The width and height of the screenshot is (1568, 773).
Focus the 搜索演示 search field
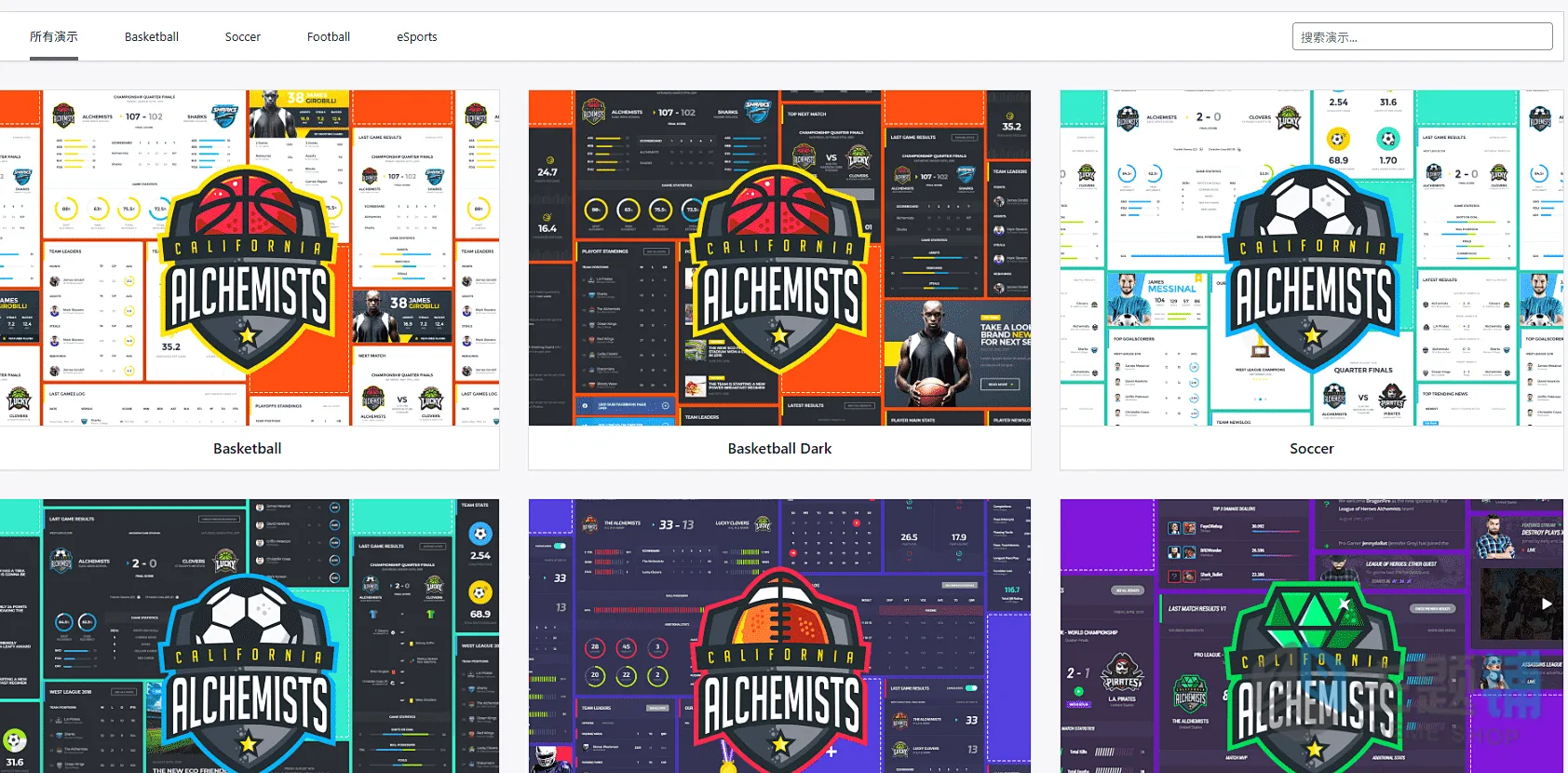point(1422,37)
